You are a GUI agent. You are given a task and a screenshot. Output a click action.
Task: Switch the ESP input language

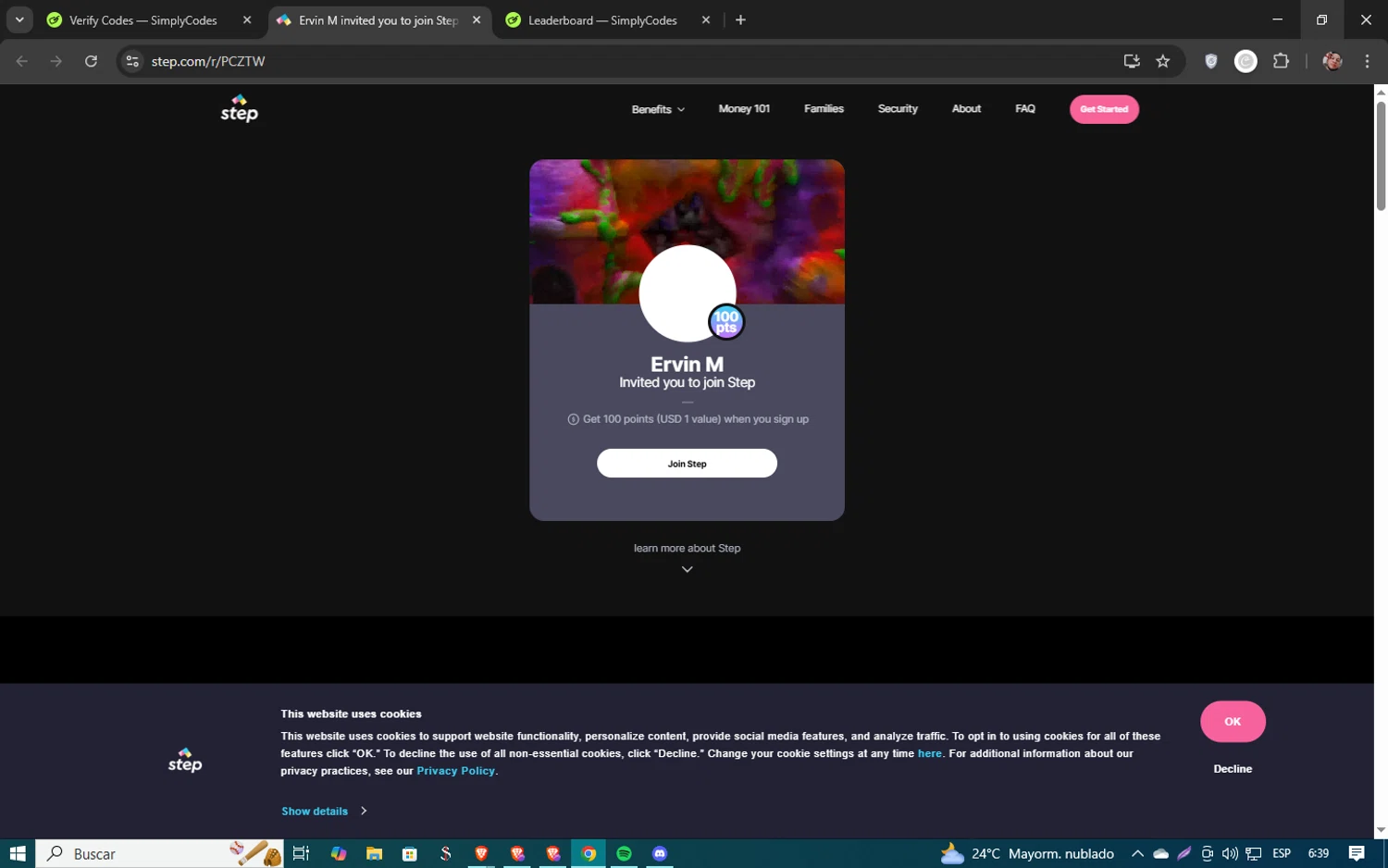pyautogui.click(x=1282, y=853)
